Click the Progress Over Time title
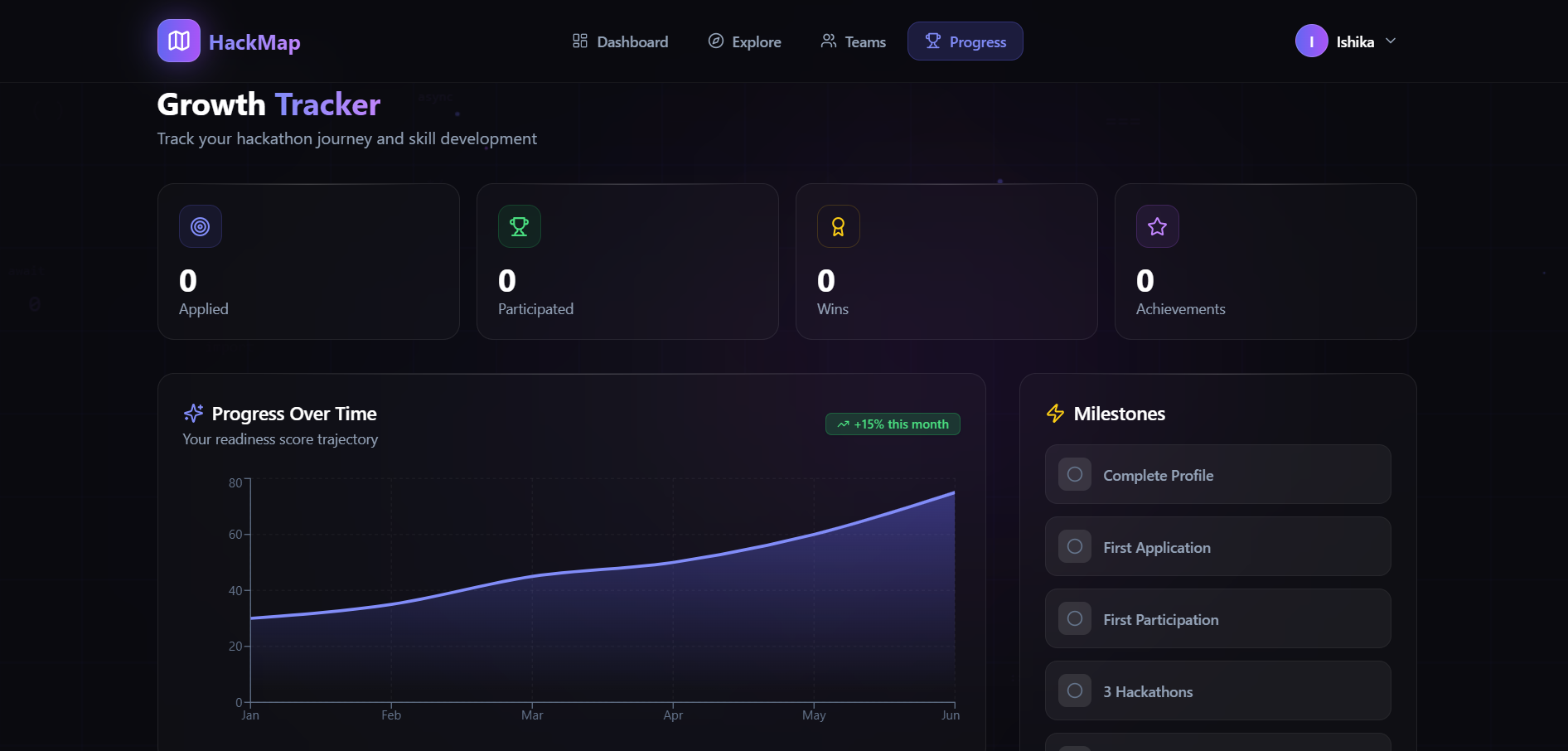This screenshot has width=1568, height=751. (294, 414)
